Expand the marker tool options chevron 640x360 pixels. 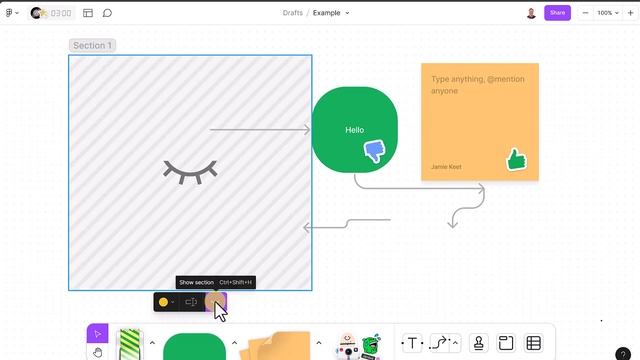[x=152, y=343]
